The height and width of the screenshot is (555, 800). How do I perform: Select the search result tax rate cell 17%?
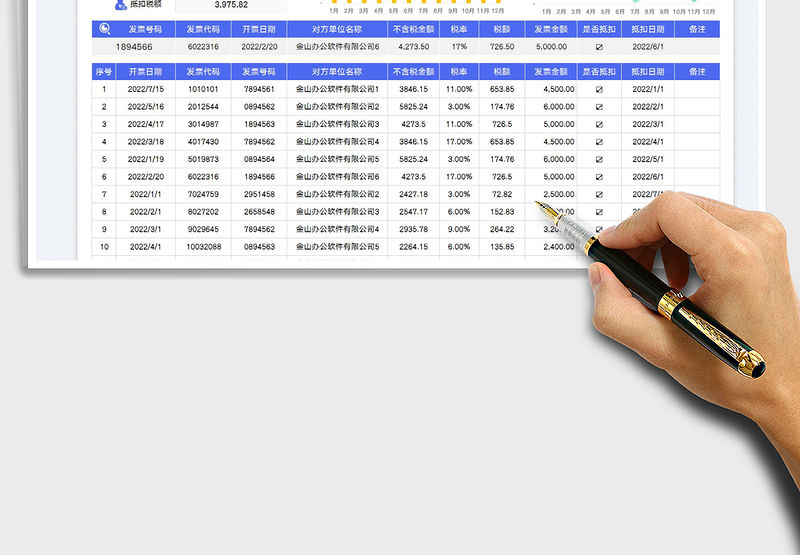coord(459,47)
